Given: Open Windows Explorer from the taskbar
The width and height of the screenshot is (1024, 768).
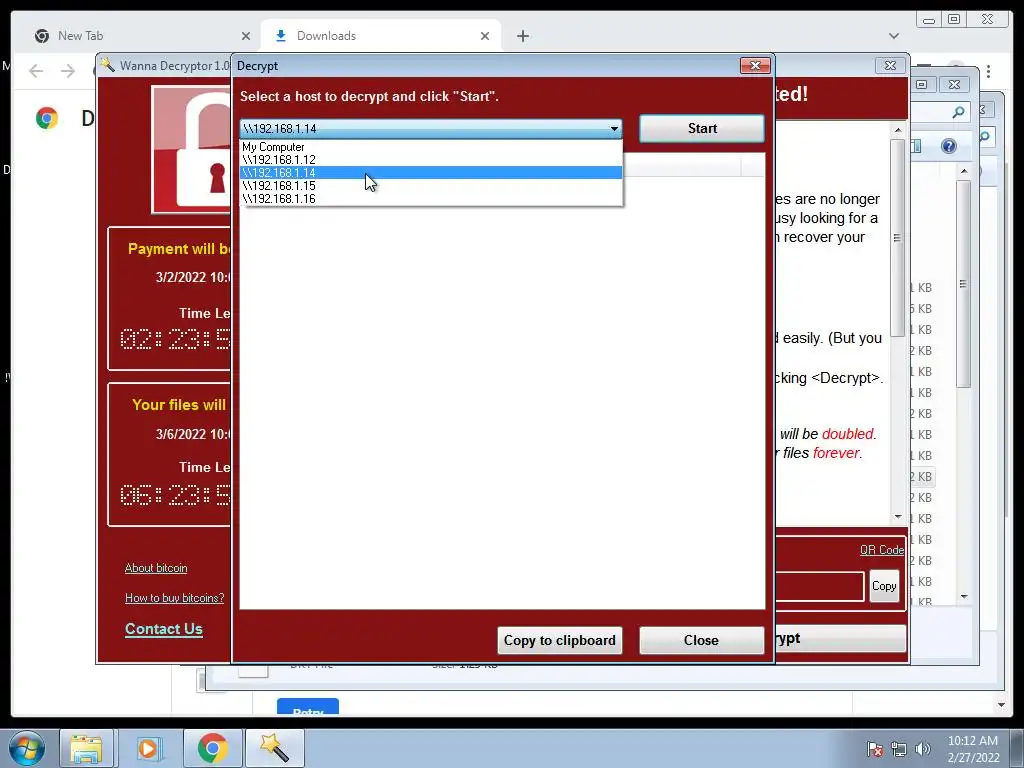Looking at the screenshot, I should click(86, 748).
